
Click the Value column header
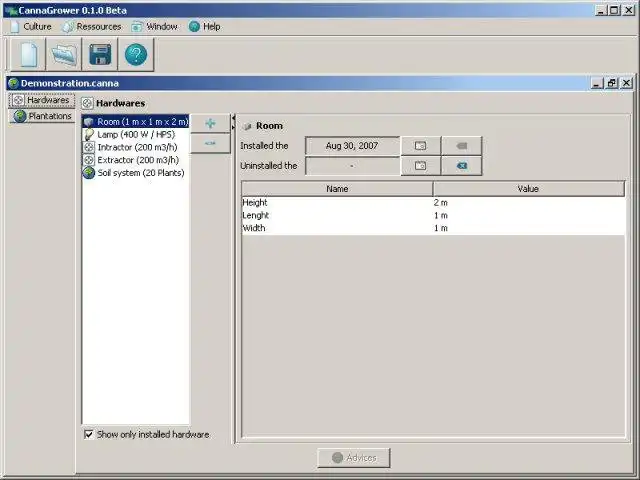[529, 189]
